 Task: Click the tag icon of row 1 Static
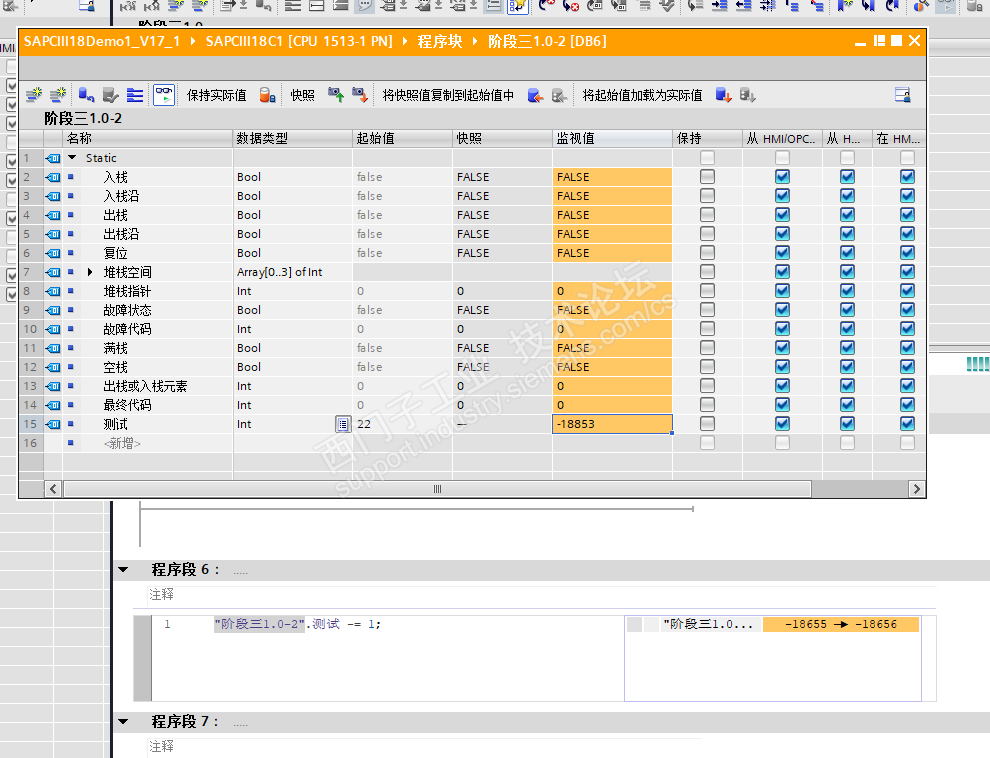(x=53, y=158)
